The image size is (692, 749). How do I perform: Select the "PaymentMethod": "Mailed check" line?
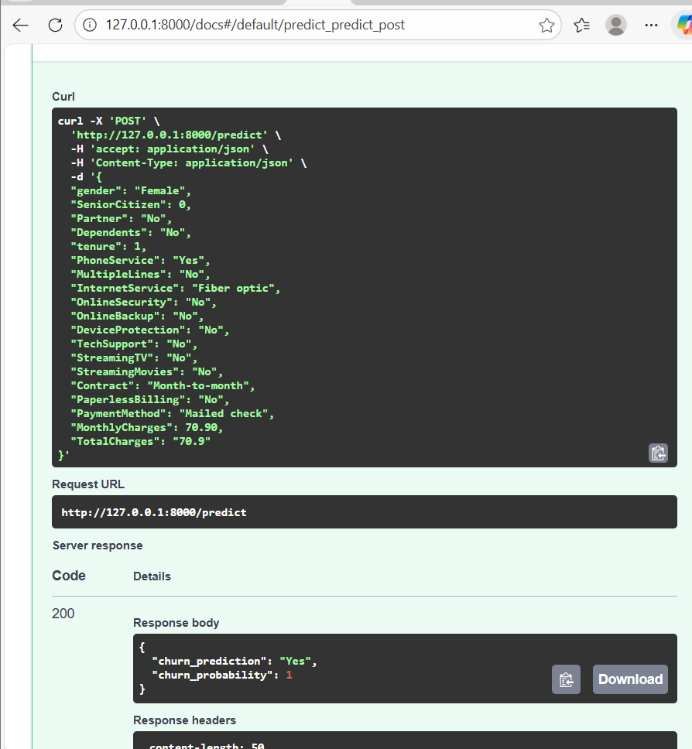pos(172,414)
